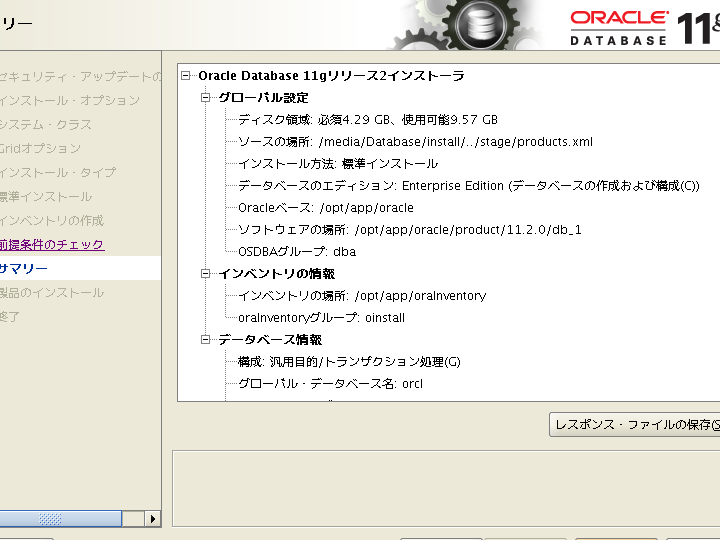720x540 pixels.
Task: Open the 前提条件のチェック step link
Action: (51, 245)
